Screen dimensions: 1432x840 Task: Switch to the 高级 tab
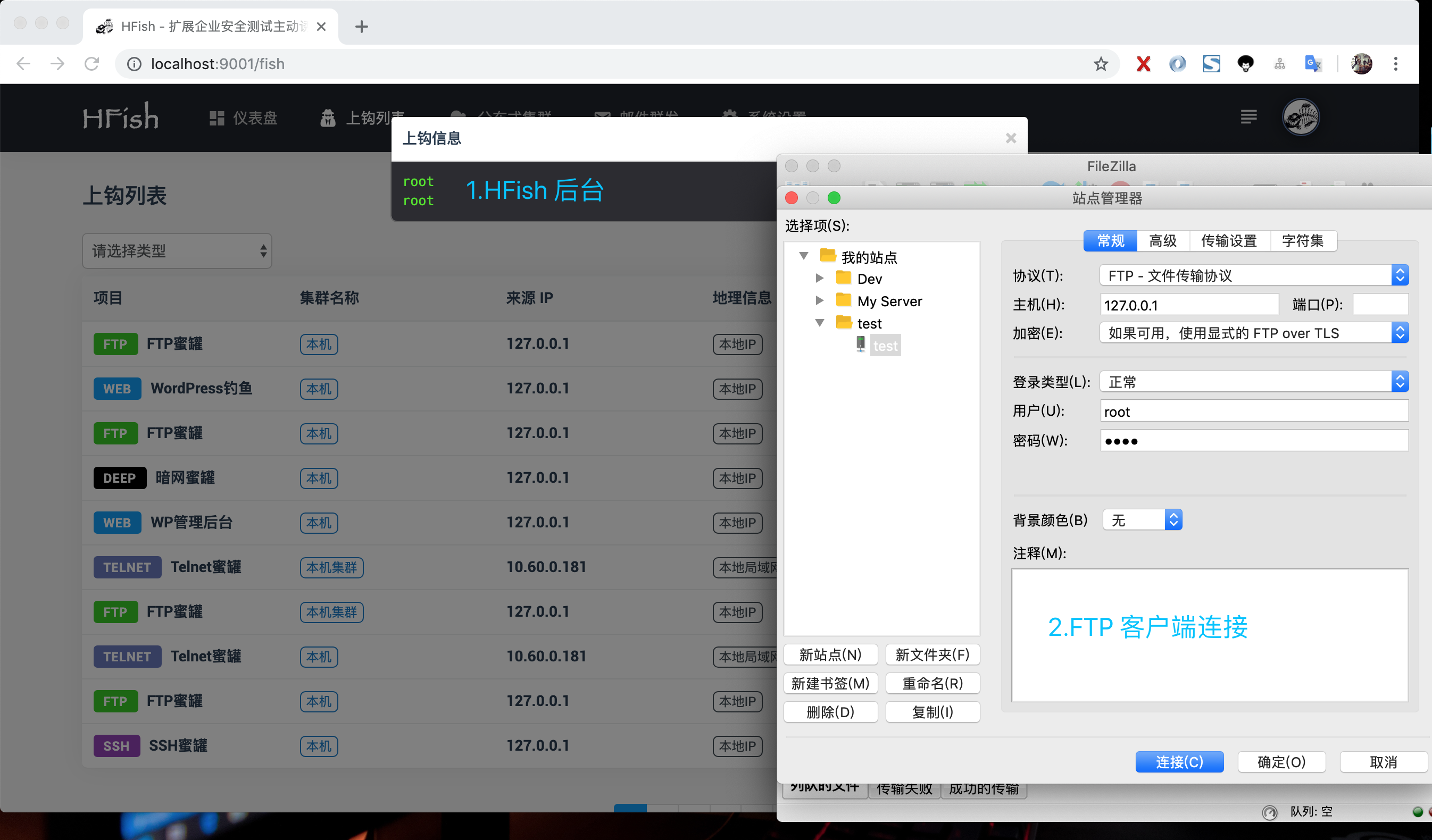[x=1163, y=241]
